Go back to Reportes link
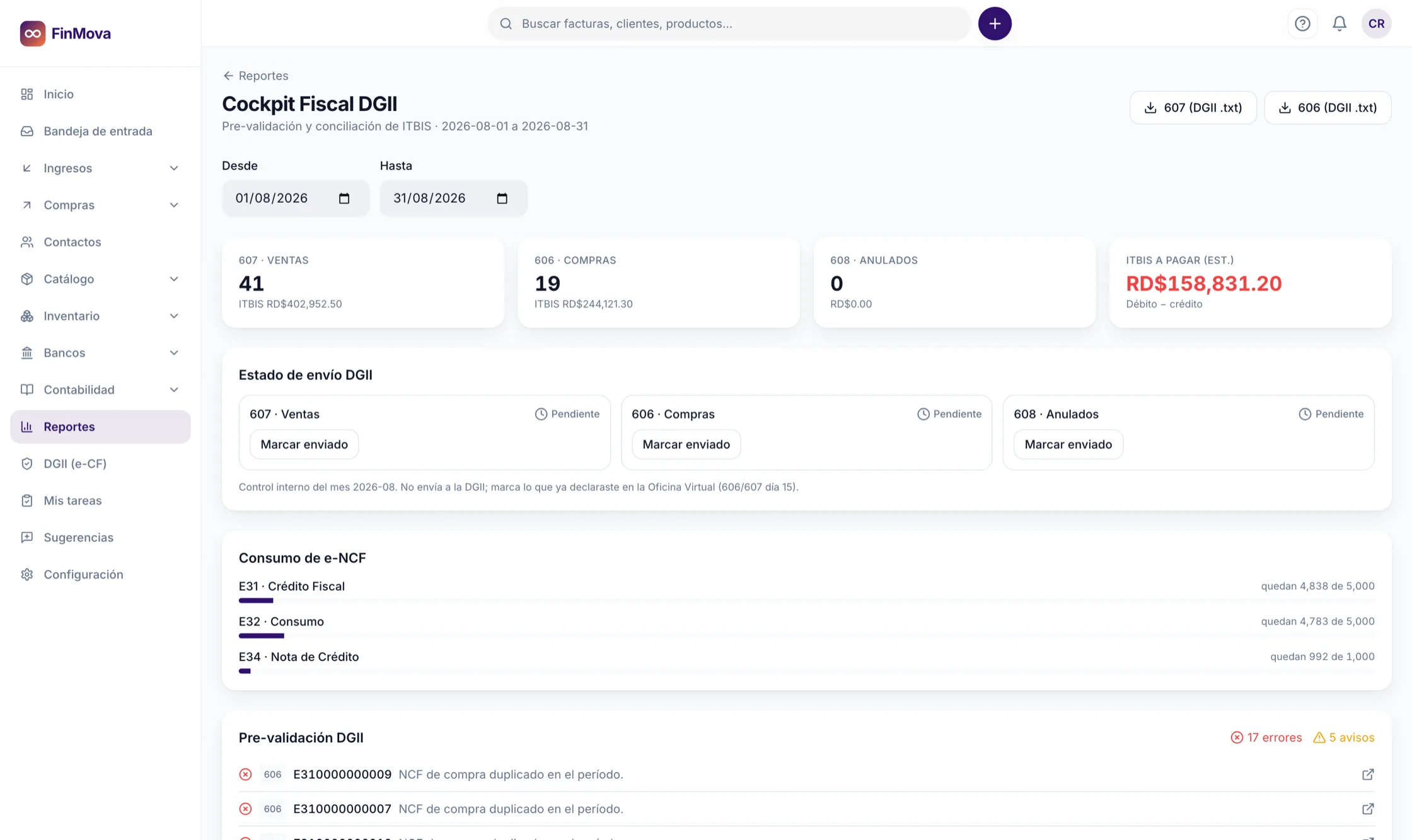 (255, 76)
